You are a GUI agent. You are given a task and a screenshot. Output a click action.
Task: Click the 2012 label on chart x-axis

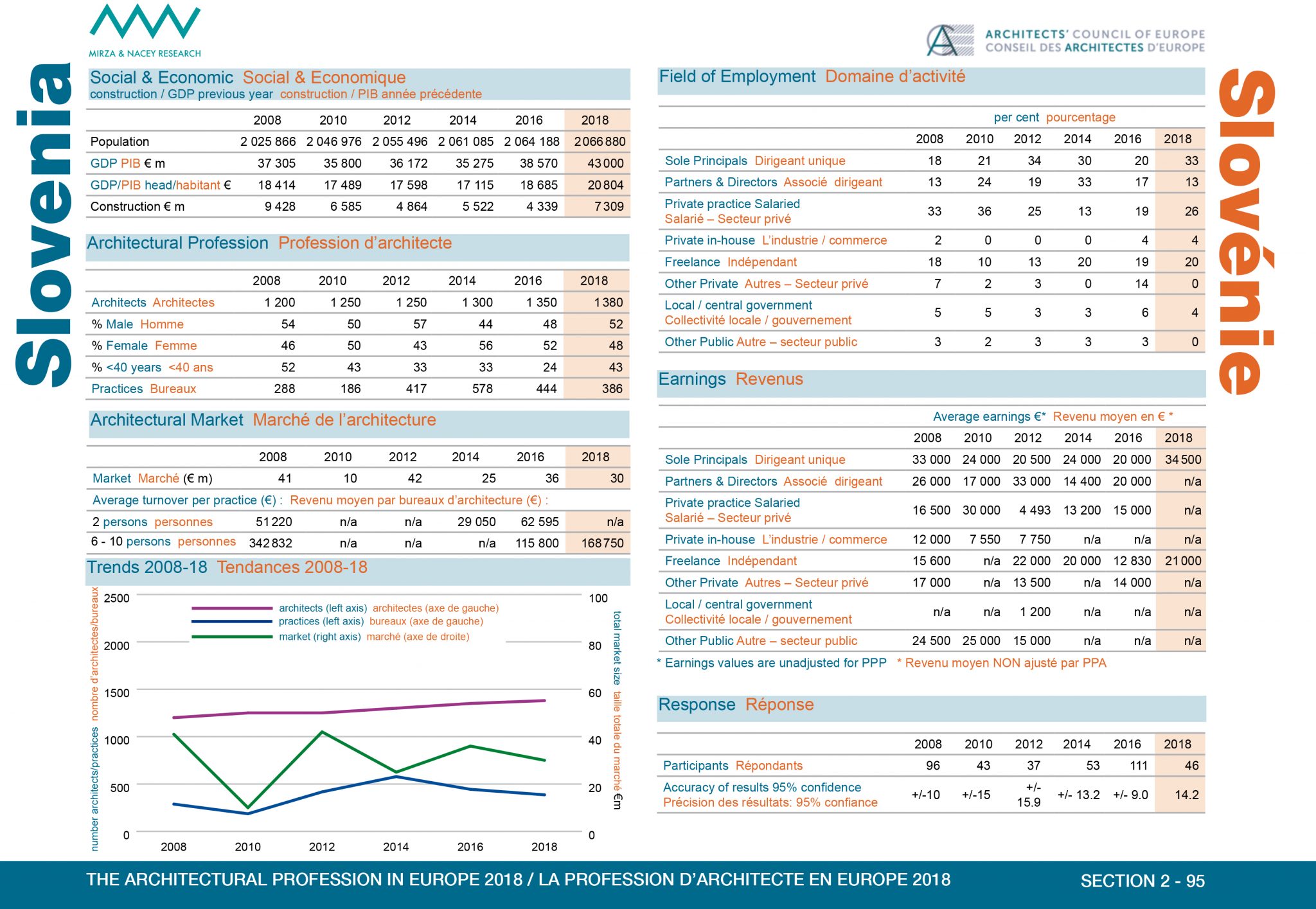[x=322, y=847]
